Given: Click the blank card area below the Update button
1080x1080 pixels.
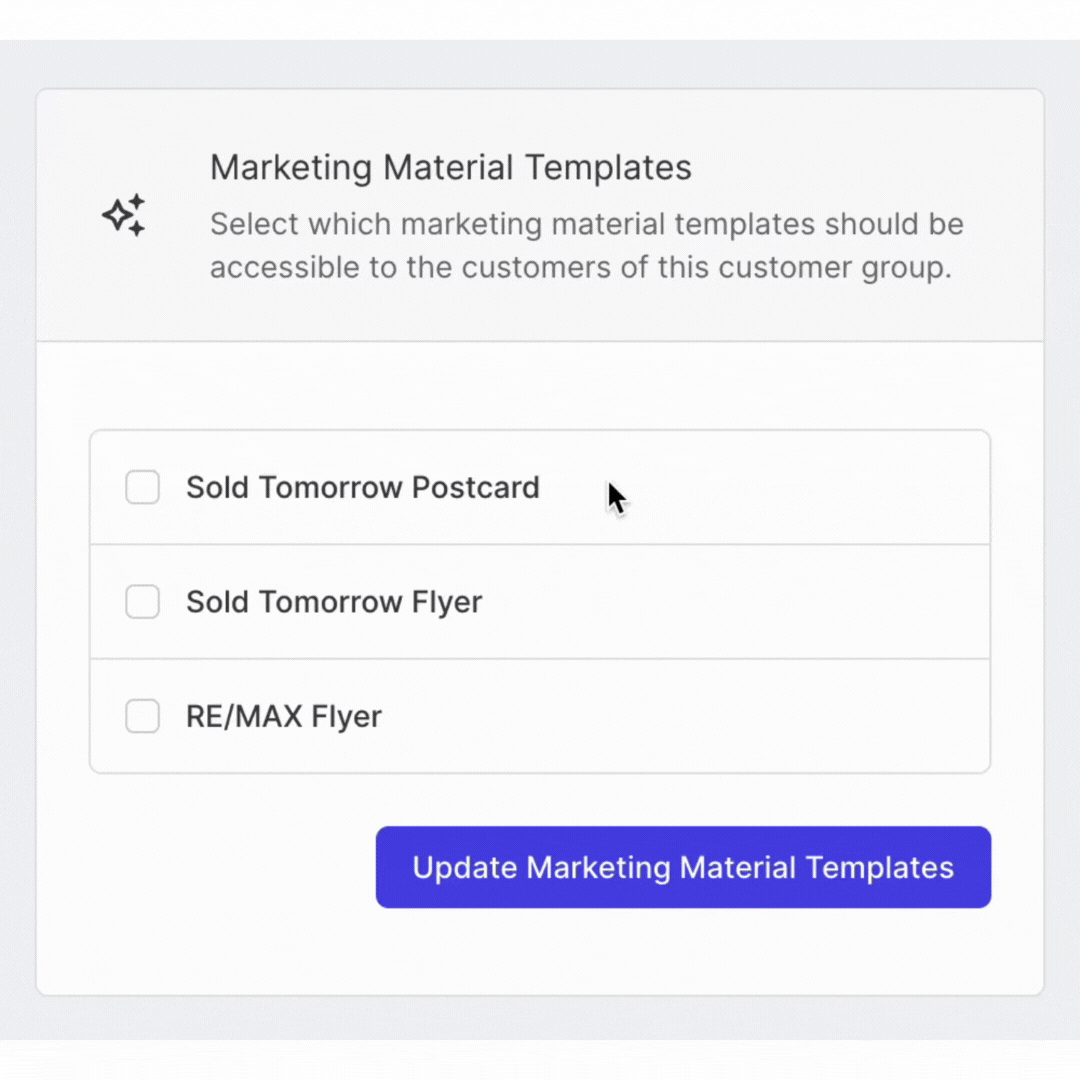Looking at the screenshot, I should 540,952.
